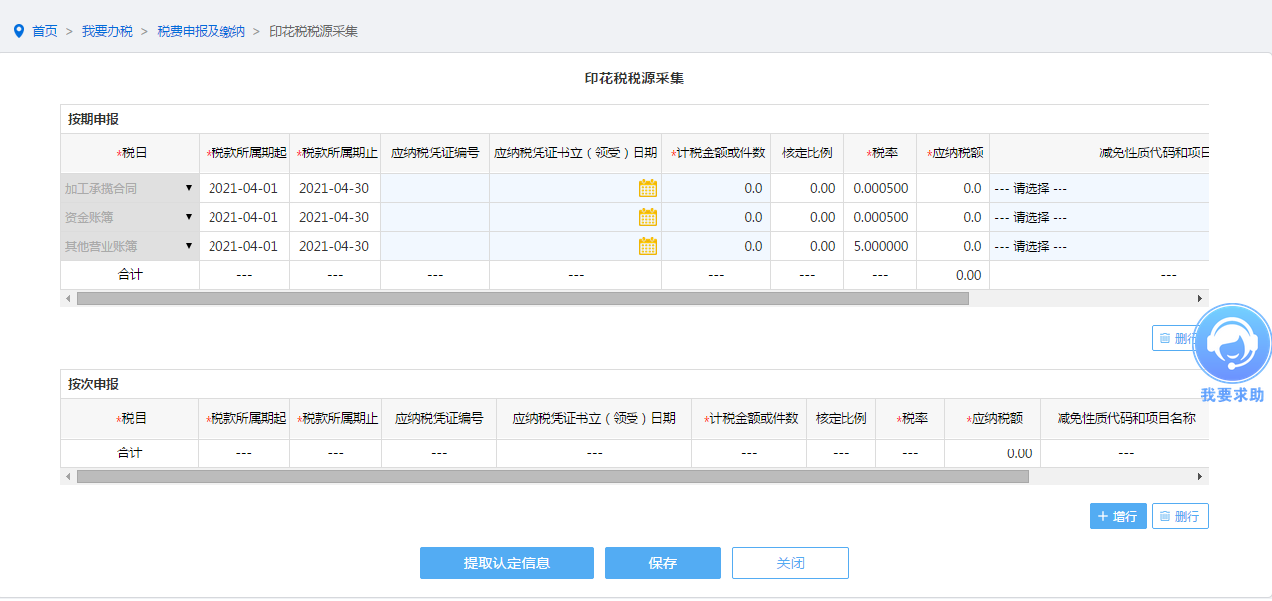Click the 关闭 button
The height and width of the screenshot is (601, 1272).
790,563
